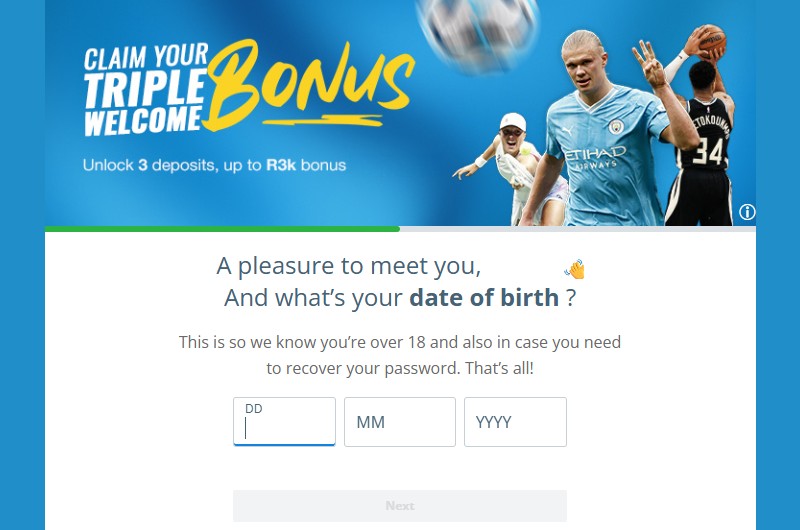Screen dimensions: 800x530
Task: Select the MM month input field
Action: [399, 422]
